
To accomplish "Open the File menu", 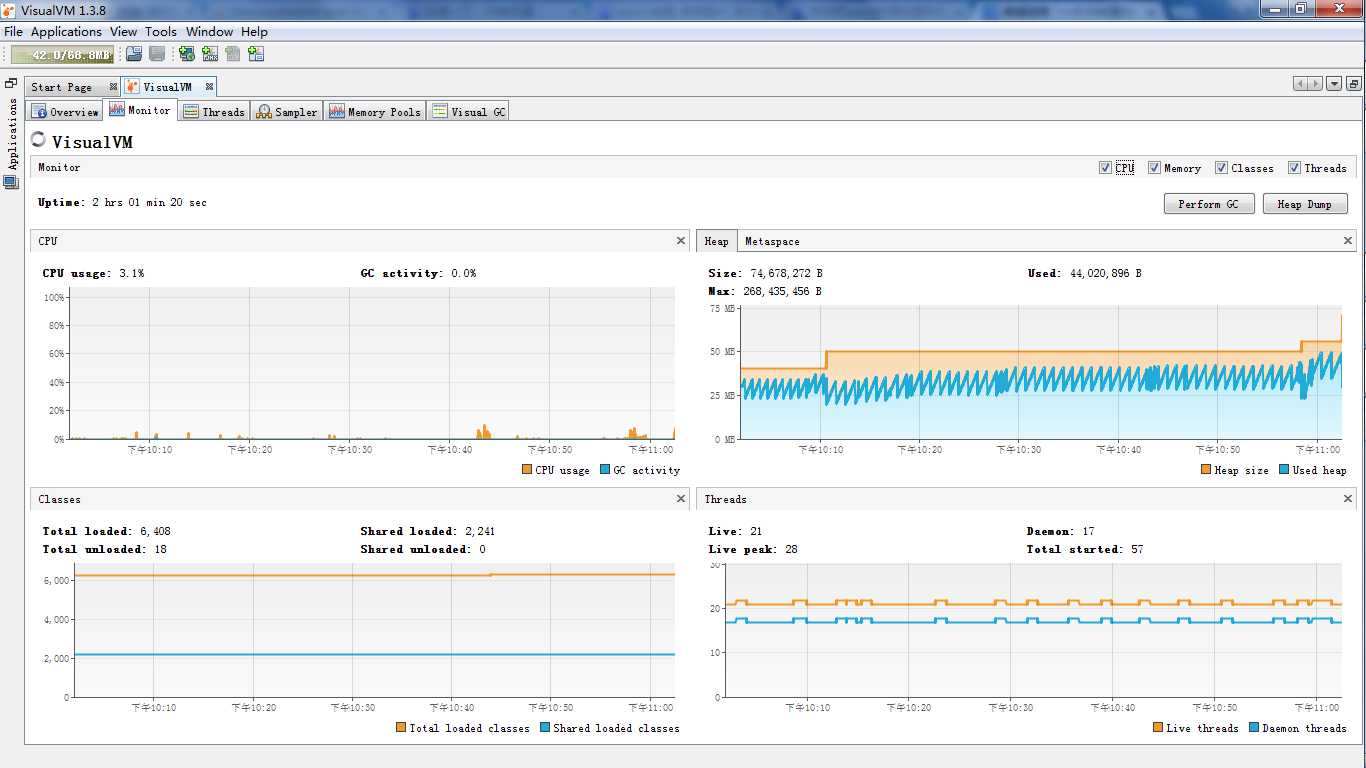I will (x=13, y=32).
